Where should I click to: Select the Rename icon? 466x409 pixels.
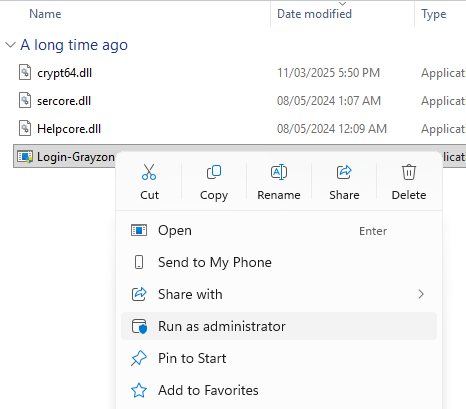click(279, 172)
